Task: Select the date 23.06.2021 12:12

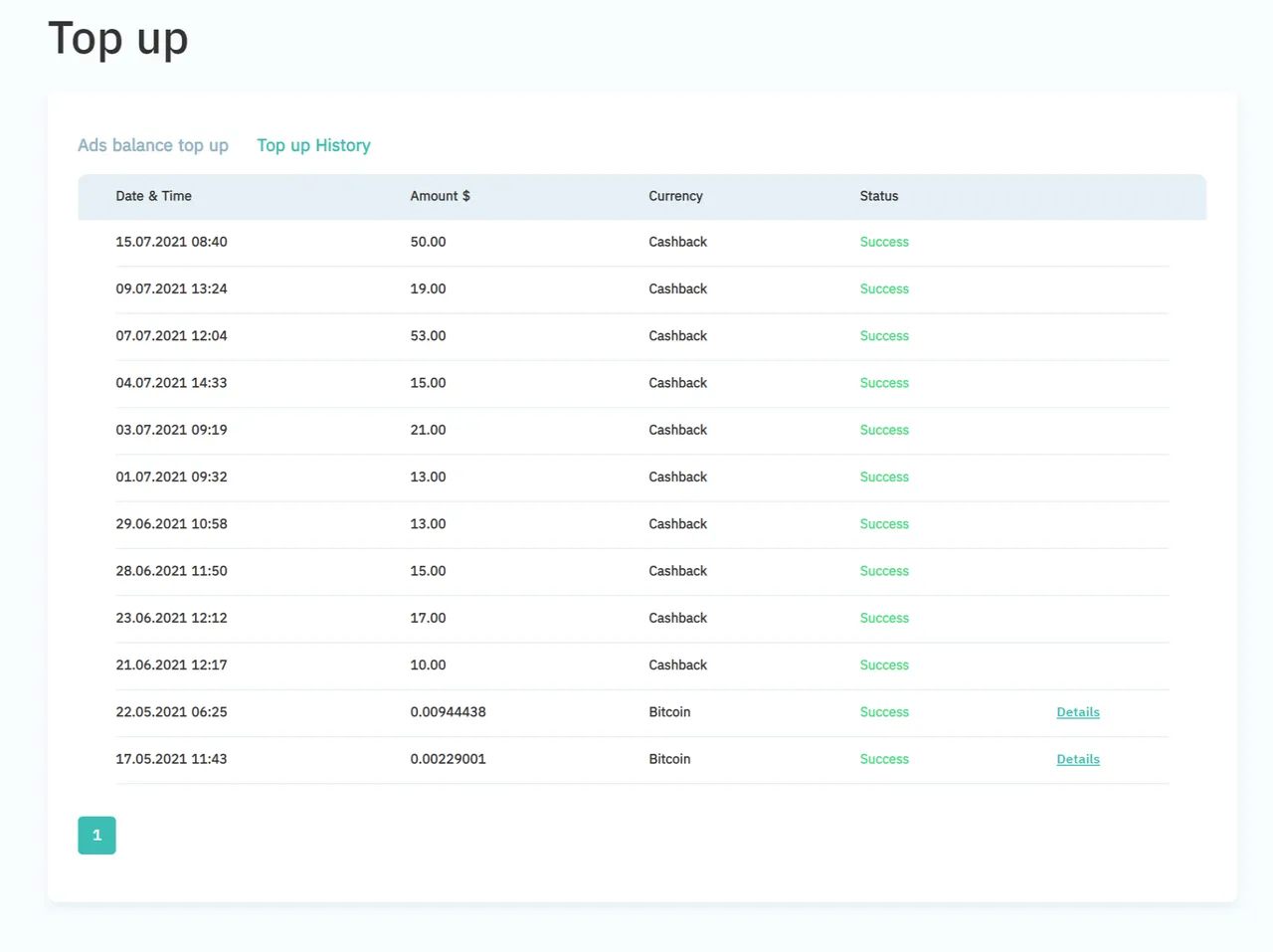Action: click(171, 618)
